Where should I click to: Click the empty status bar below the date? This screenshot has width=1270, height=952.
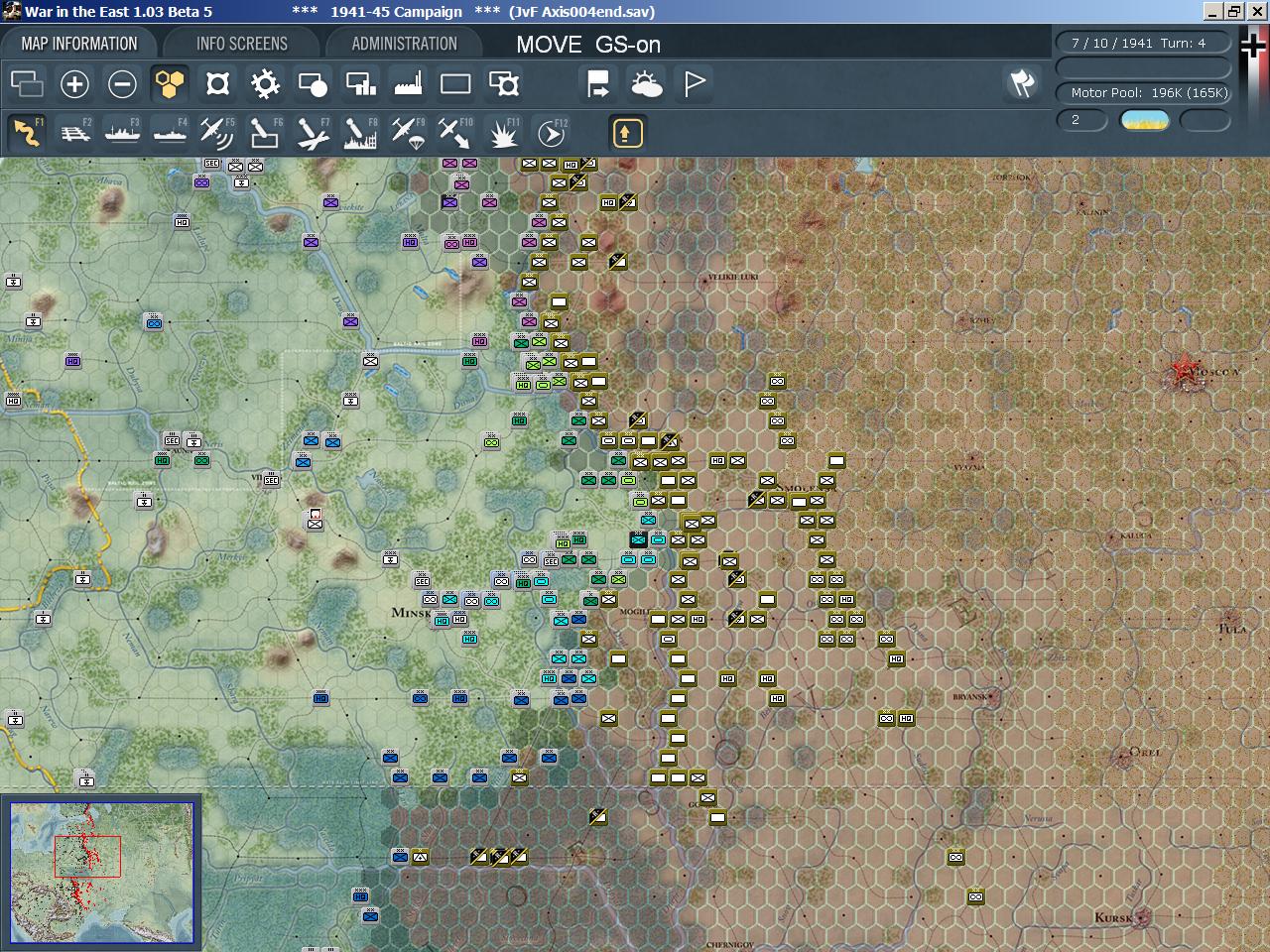tap(1143, 67)
